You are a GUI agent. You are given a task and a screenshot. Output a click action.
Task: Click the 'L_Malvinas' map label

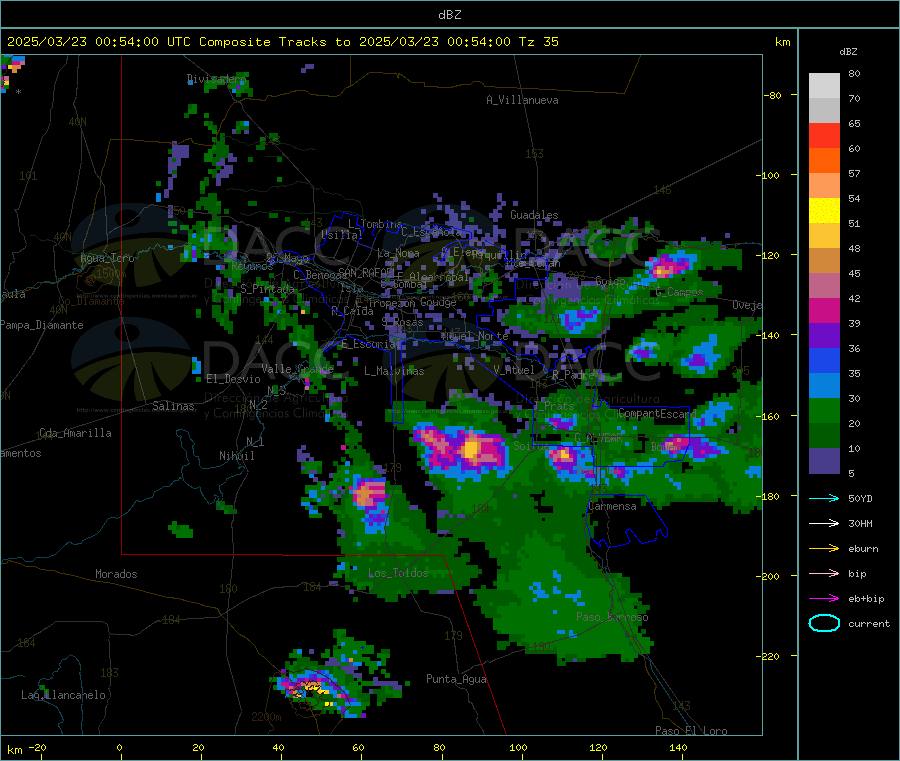[394, 371]
